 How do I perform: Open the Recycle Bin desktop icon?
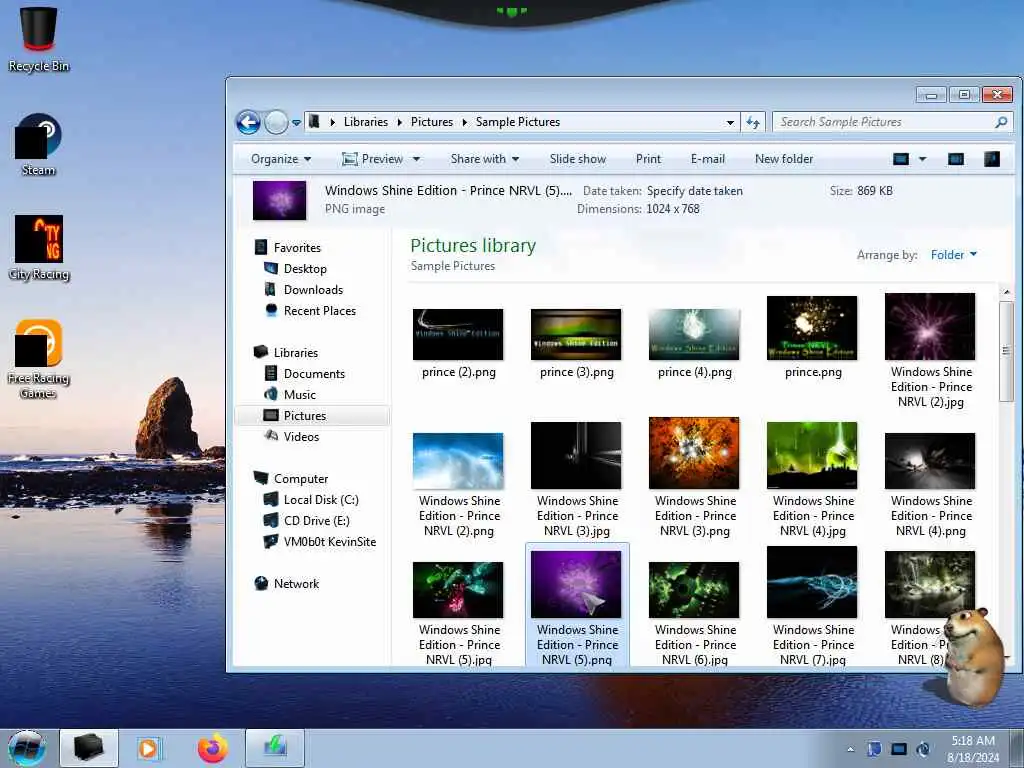click(x=39, y=39)
